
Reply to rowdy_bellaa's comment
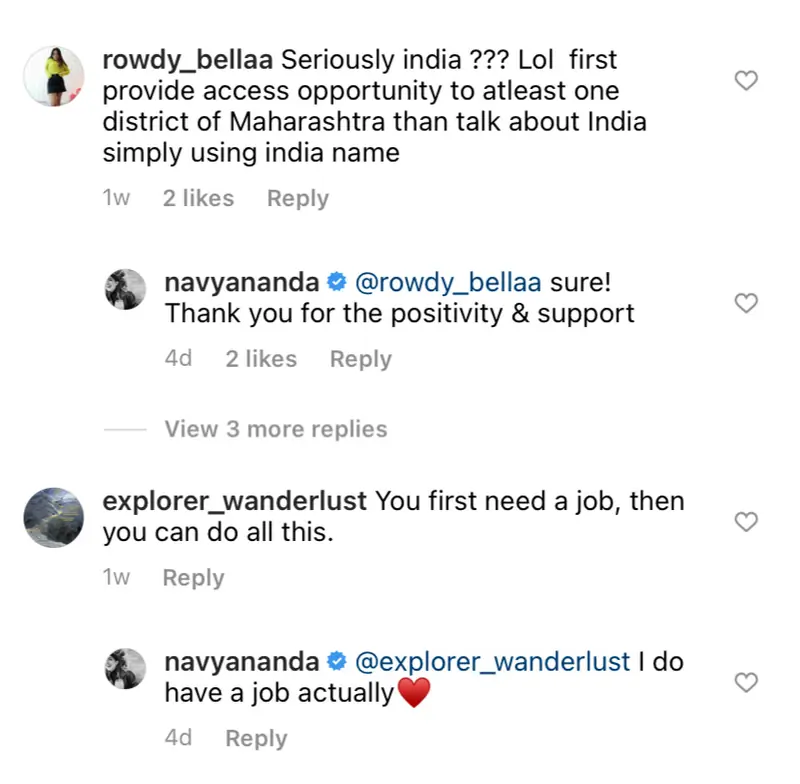(297, 198)
